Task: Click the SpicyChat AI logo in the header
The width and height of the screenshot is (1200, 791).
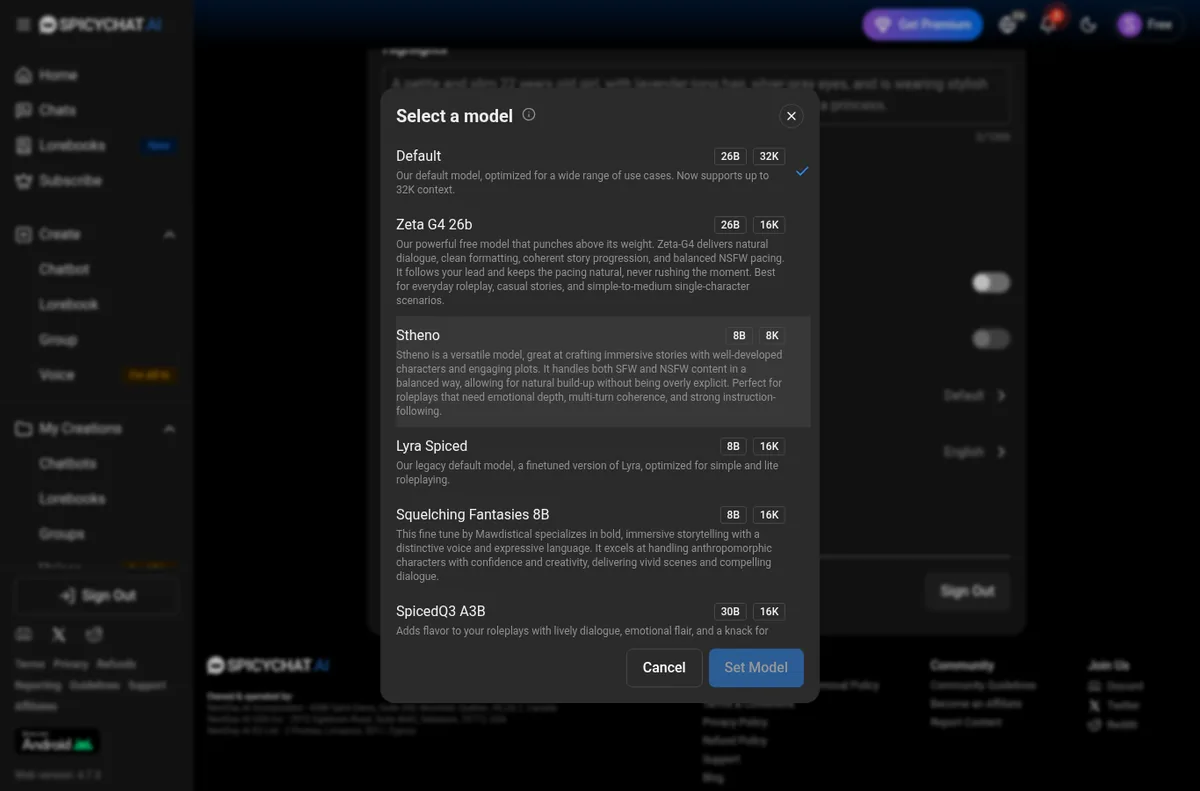Action: pyautogui.click(x=100, y=25)
